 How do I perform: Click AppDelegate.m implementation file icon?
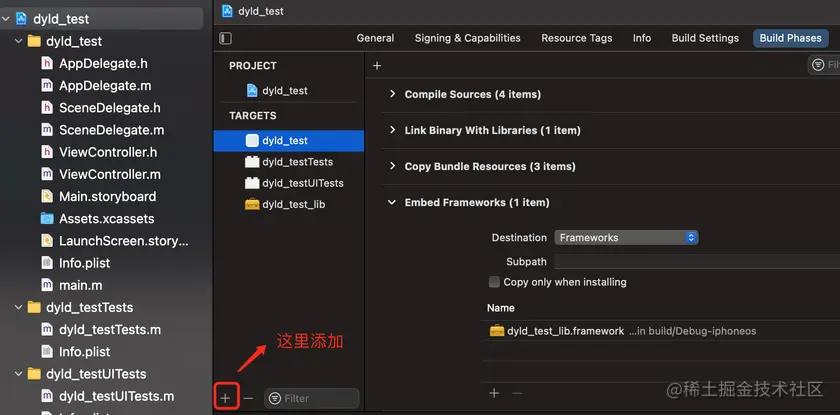click(47, 86)
